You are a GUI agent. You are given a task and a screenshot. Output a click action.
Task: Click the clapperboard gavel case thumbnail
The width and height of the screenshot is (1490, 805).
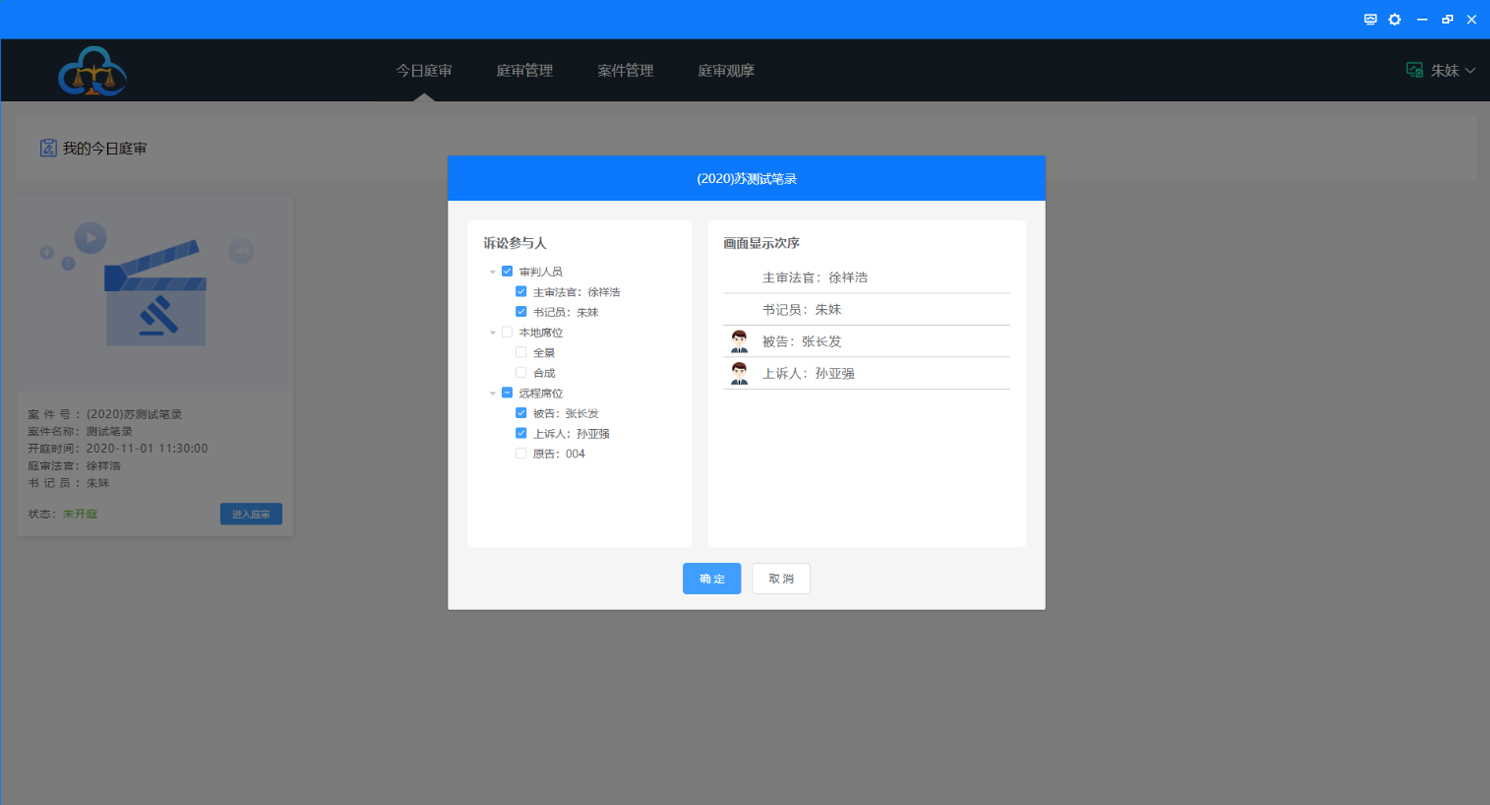point(155,293)
